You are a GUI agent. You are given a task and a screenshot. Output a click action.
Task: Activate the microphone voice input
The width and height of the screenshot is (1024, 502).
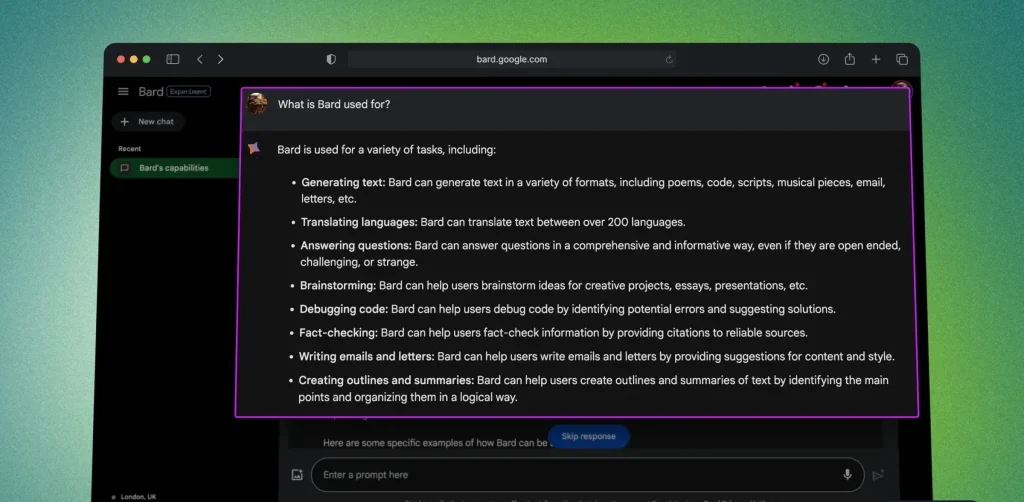tap(847, 475)
